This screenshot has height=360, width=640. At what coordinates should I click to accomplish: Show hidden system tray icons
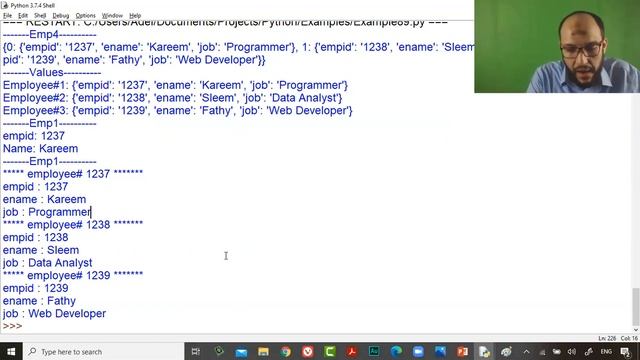527,351
